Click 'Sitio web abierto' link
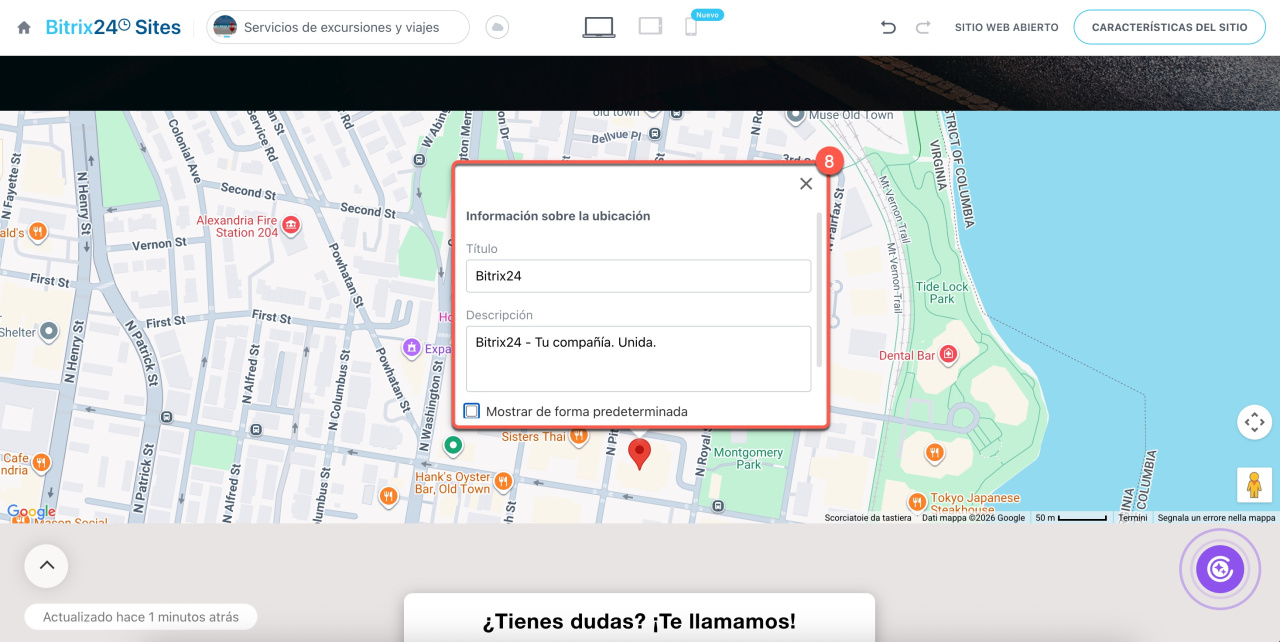The image size is (1280, 642). coord(1006,28)
